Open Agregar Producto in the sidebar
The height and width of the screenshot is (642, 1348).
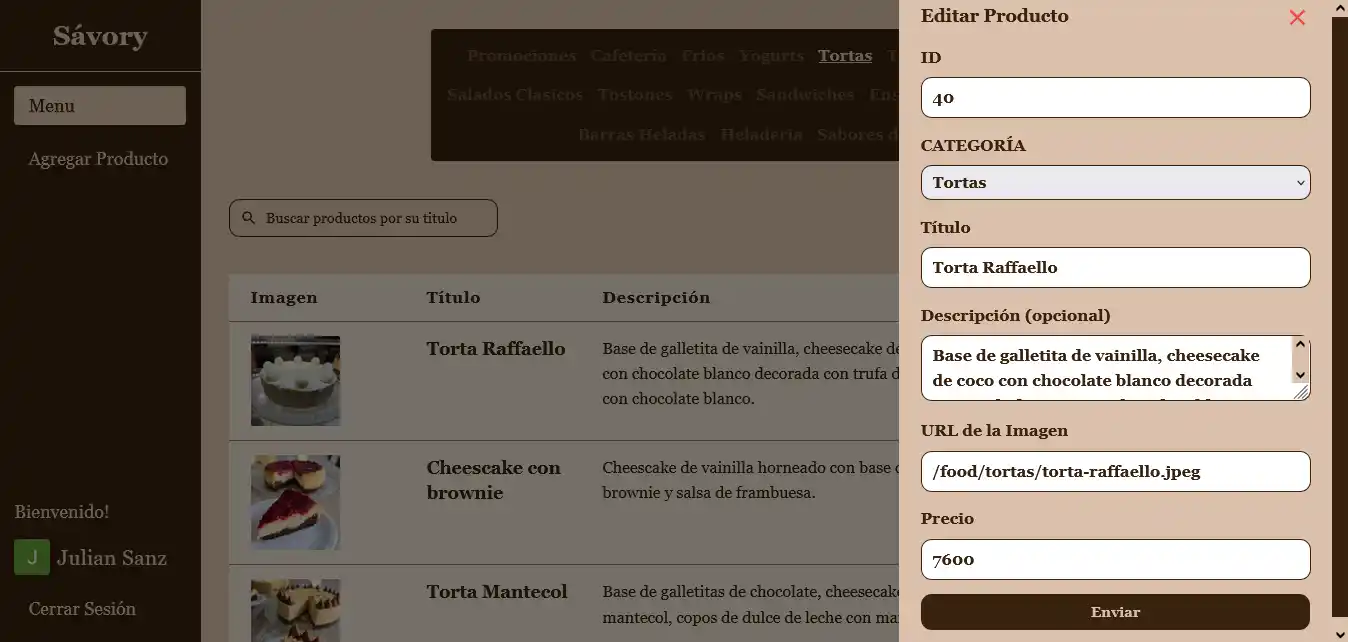(x=98, y=159)
